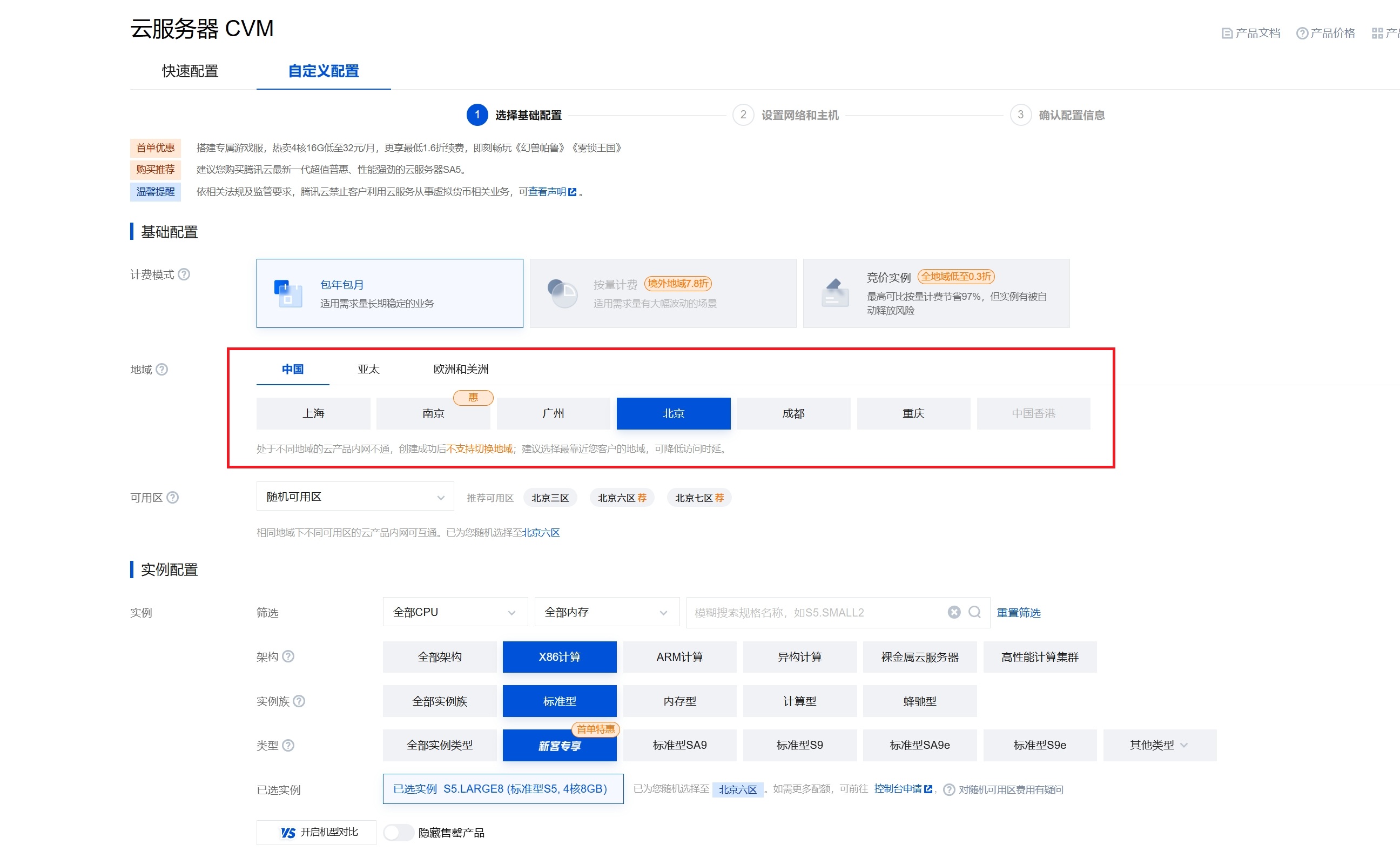This screenshot has width=1400, height=851.
Task: Switch to the 快速配置 tab
Action: coord(190,71)
